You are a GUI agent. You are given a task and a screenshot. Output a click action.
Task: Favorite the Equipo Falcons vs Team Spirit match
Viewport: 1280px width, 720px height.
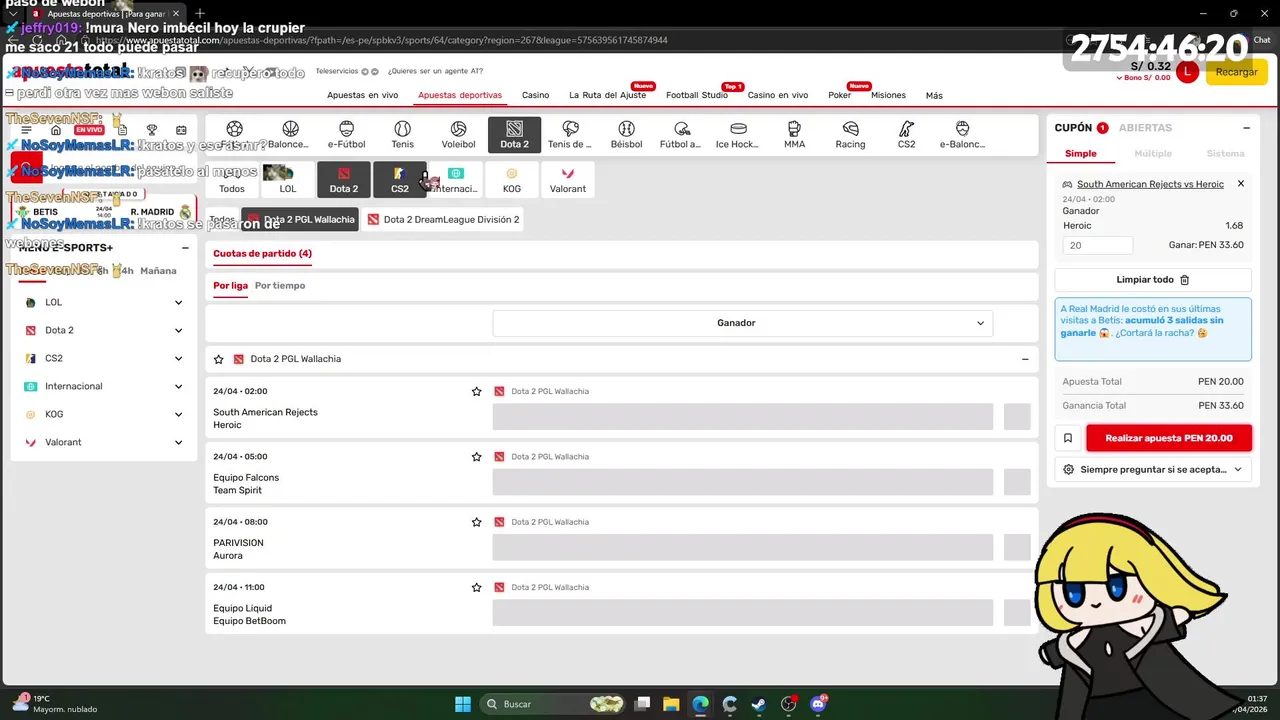coord(476,456)
